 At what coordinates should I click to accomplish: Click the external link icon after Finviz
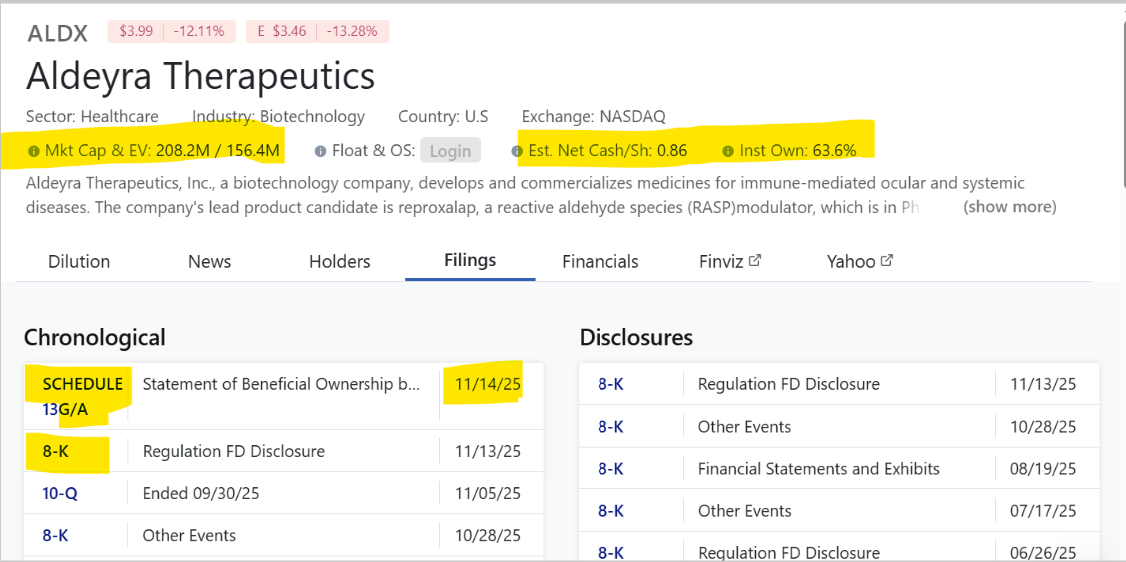(755, 260)
